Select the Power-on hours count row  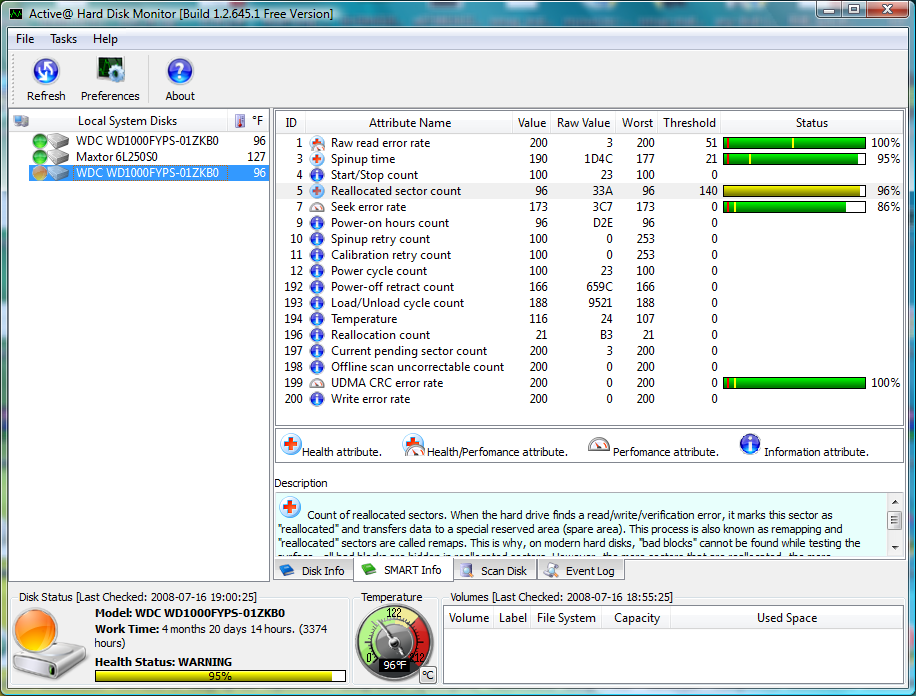tap(589, 223)
